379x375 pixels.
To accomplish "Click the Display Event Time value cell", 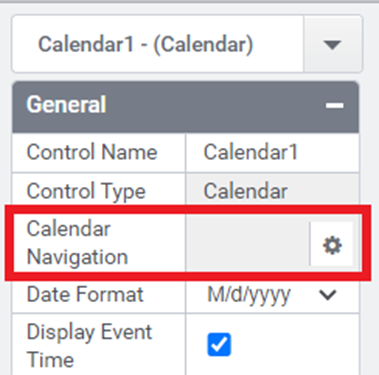I will click(x=272, y=344).
